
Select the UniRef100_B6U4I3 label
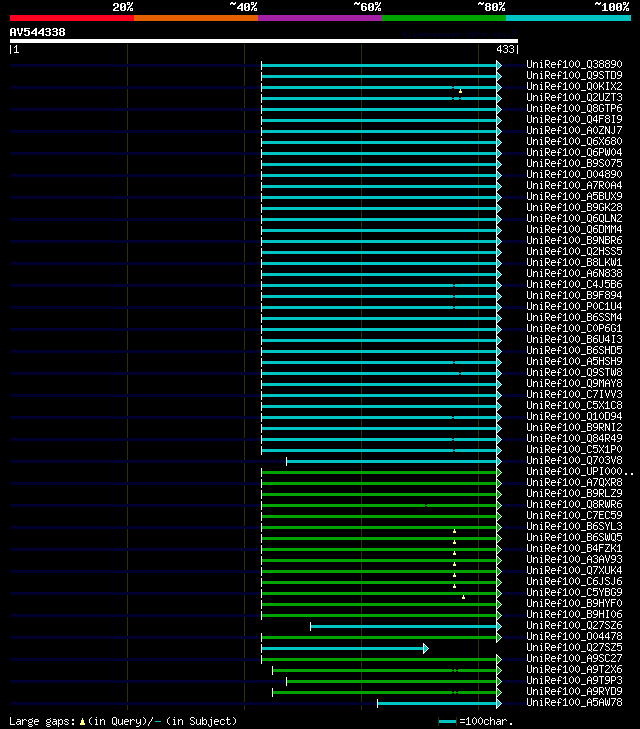click(x=574, y=339)
